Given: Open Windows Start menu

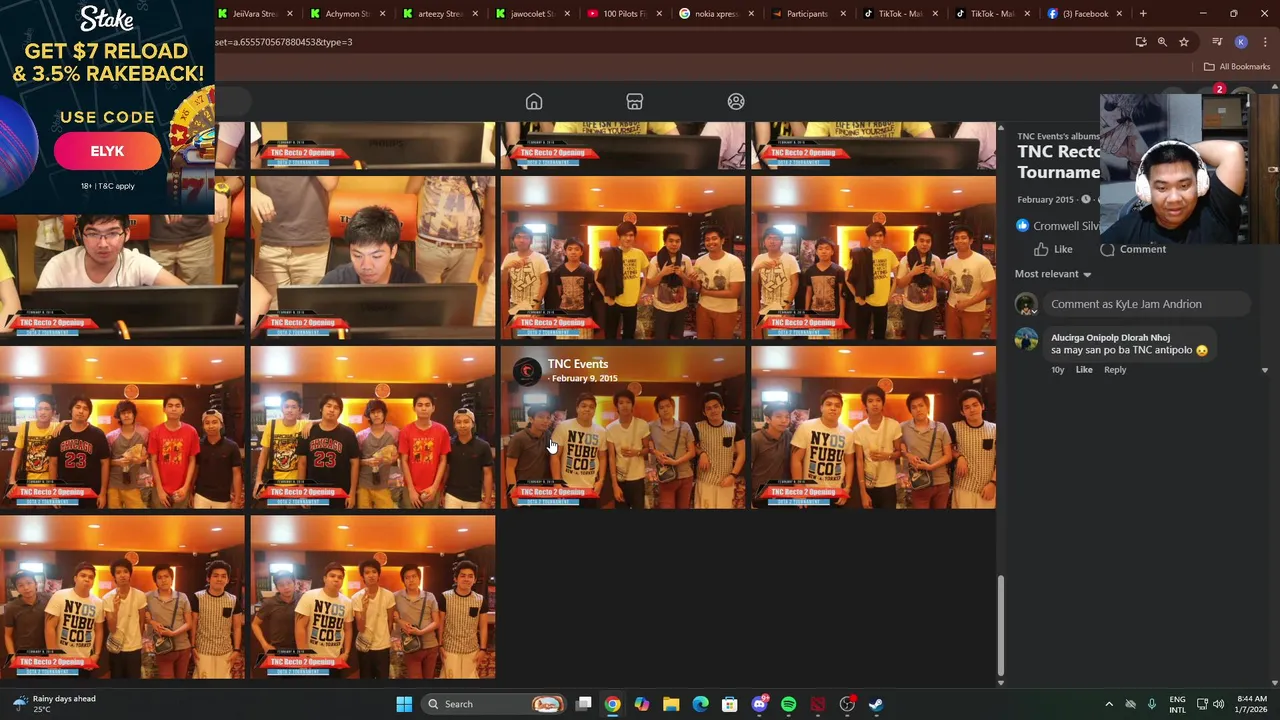Looking at the screenshot, I should click(404, 704).
